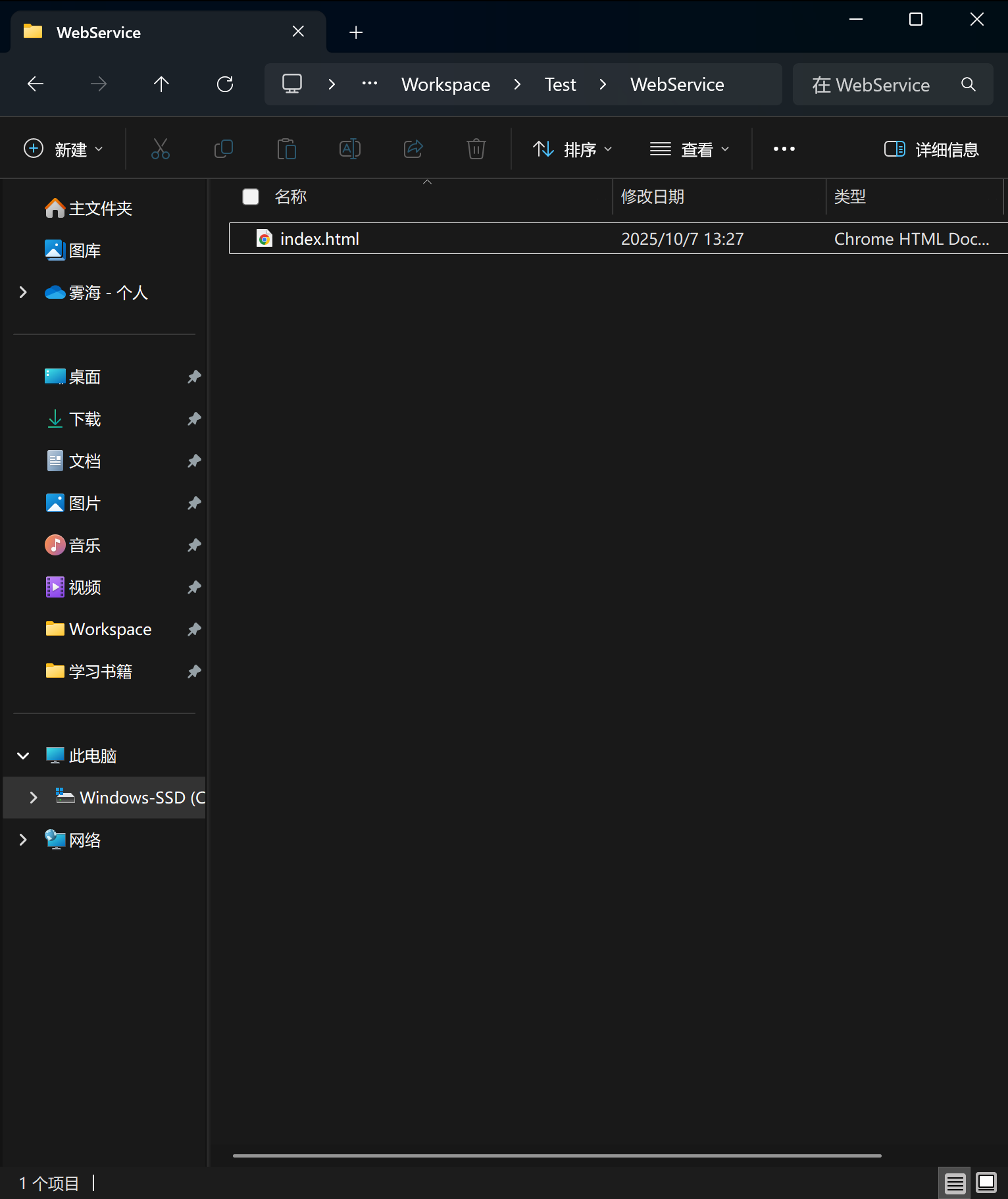1008x1199 pixels.
Task: Switch to details list view in status bar
Action: 955,1183
